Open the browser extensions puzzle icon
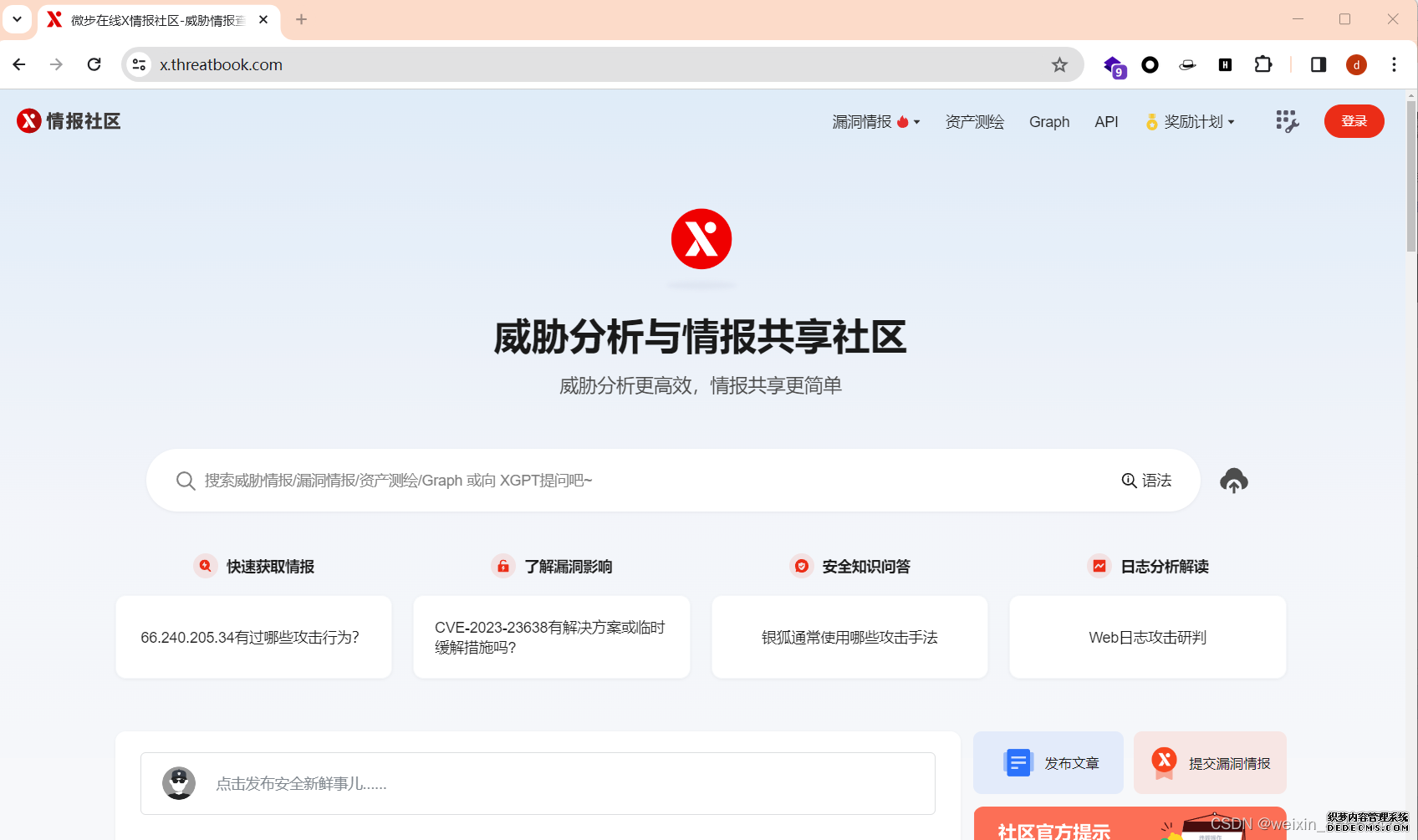 pos(1262,65)
